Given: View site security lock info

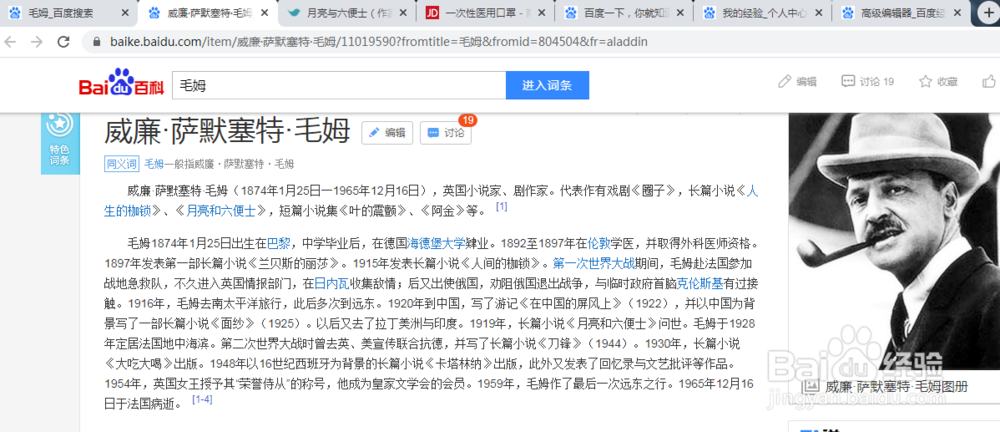Looking at the screenshot, I should tap(97, 42).
